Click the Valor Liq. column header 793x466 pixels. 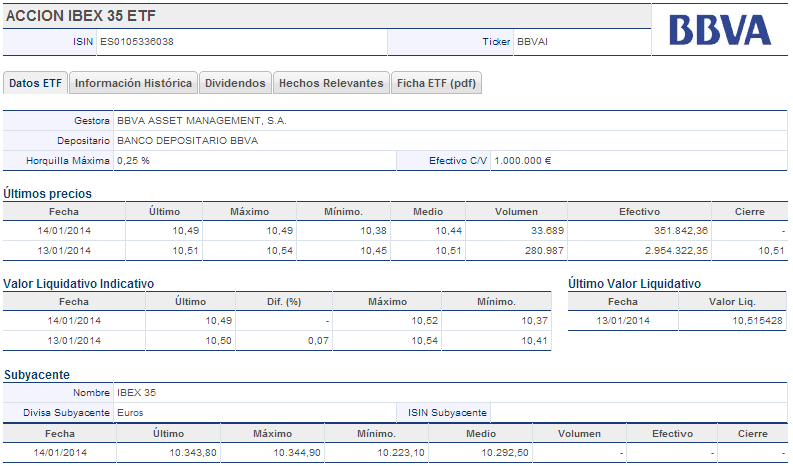[732, 302]
